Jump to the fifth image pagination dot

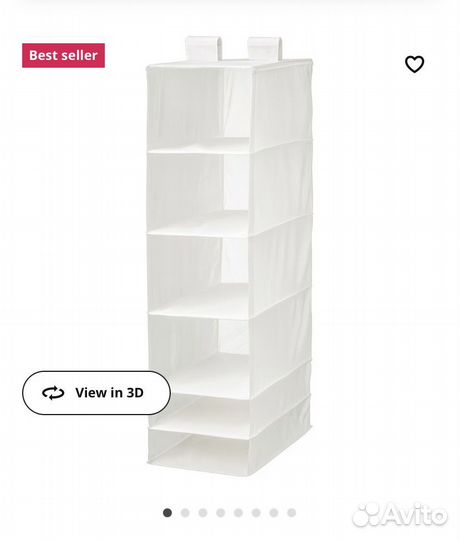point(238,513)
